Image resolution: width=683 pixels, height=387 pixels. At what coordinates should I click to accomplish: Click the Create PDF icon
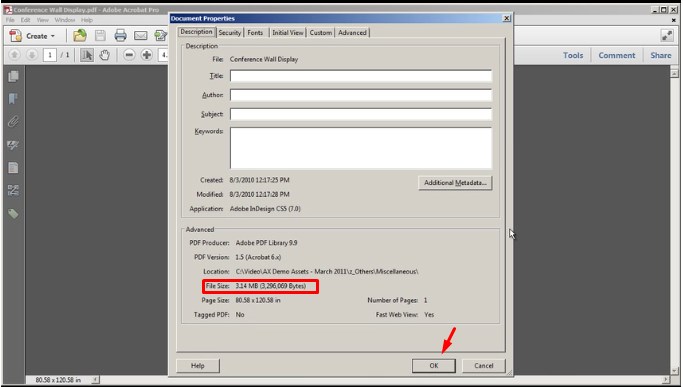click(x=16, y=36)
